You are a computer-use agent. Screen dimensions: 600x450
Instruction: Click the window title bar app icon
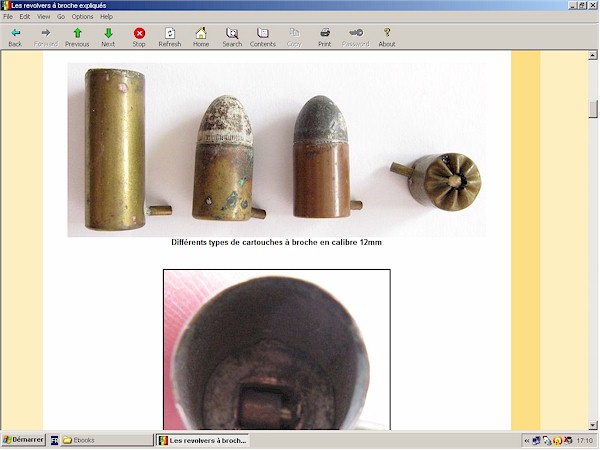pos(6,5)
